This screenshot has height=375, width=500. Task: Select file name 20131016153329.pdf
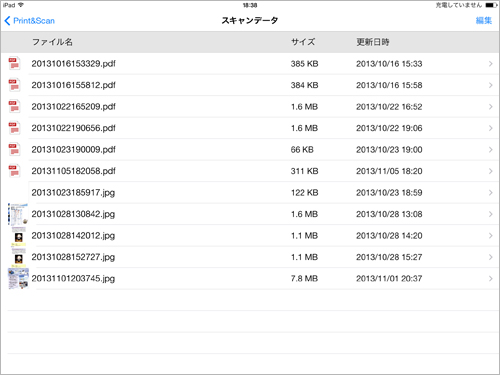pyautogui.click(x=73, y=64)
